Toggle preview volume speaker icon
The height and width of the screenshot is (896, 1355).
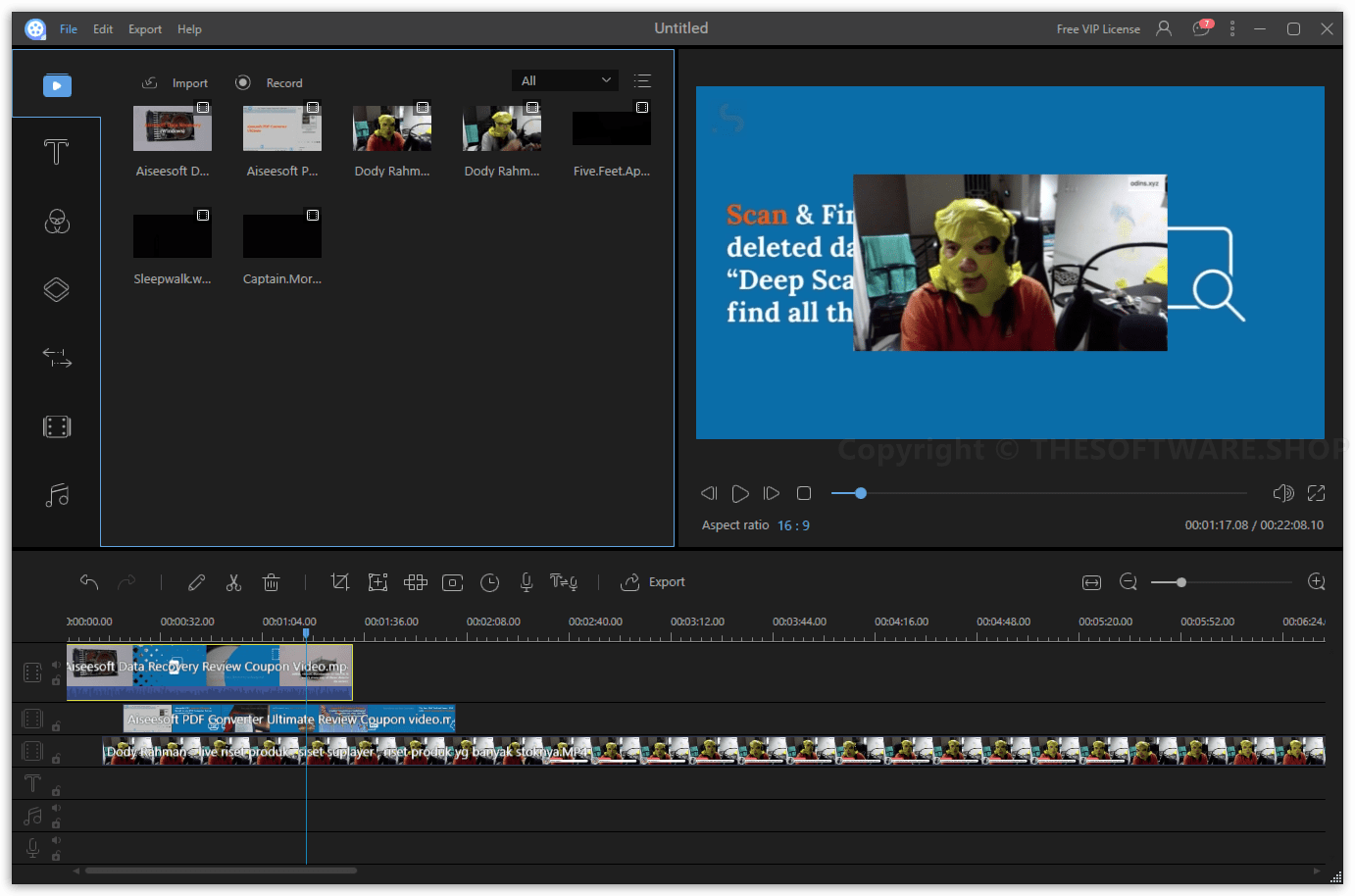(1282, 493)
